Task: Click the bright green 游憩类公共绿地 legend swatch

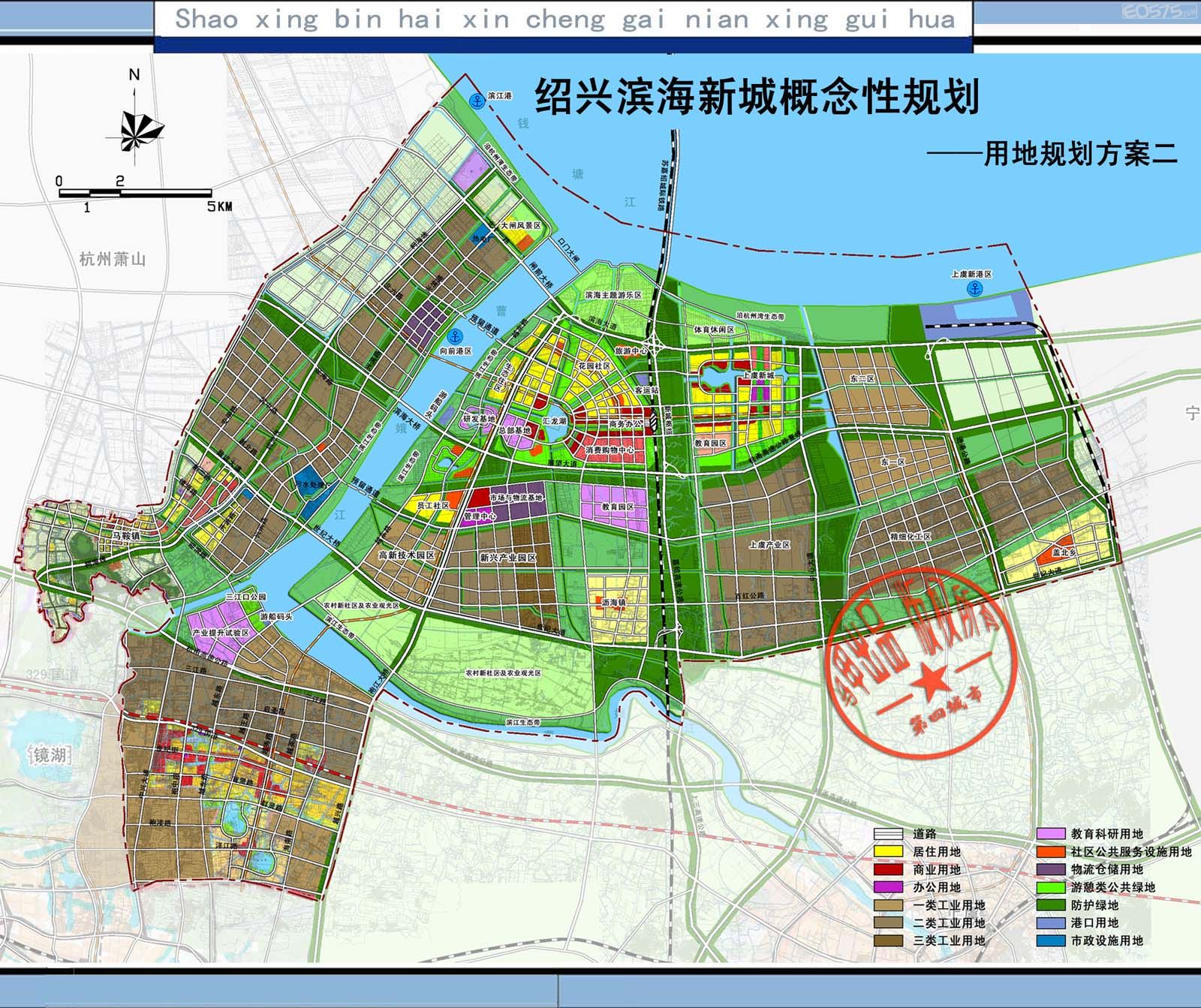Action: [x=1051, y=887]
